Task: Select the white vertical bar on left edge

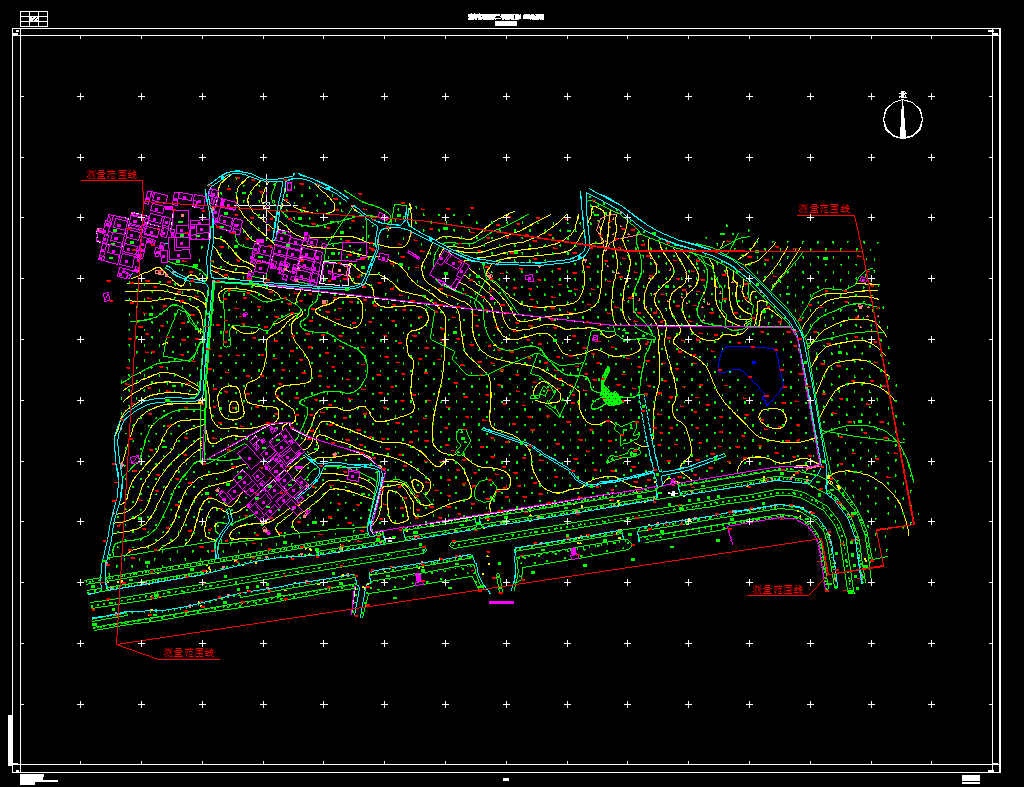Action: tap(10, 738)
